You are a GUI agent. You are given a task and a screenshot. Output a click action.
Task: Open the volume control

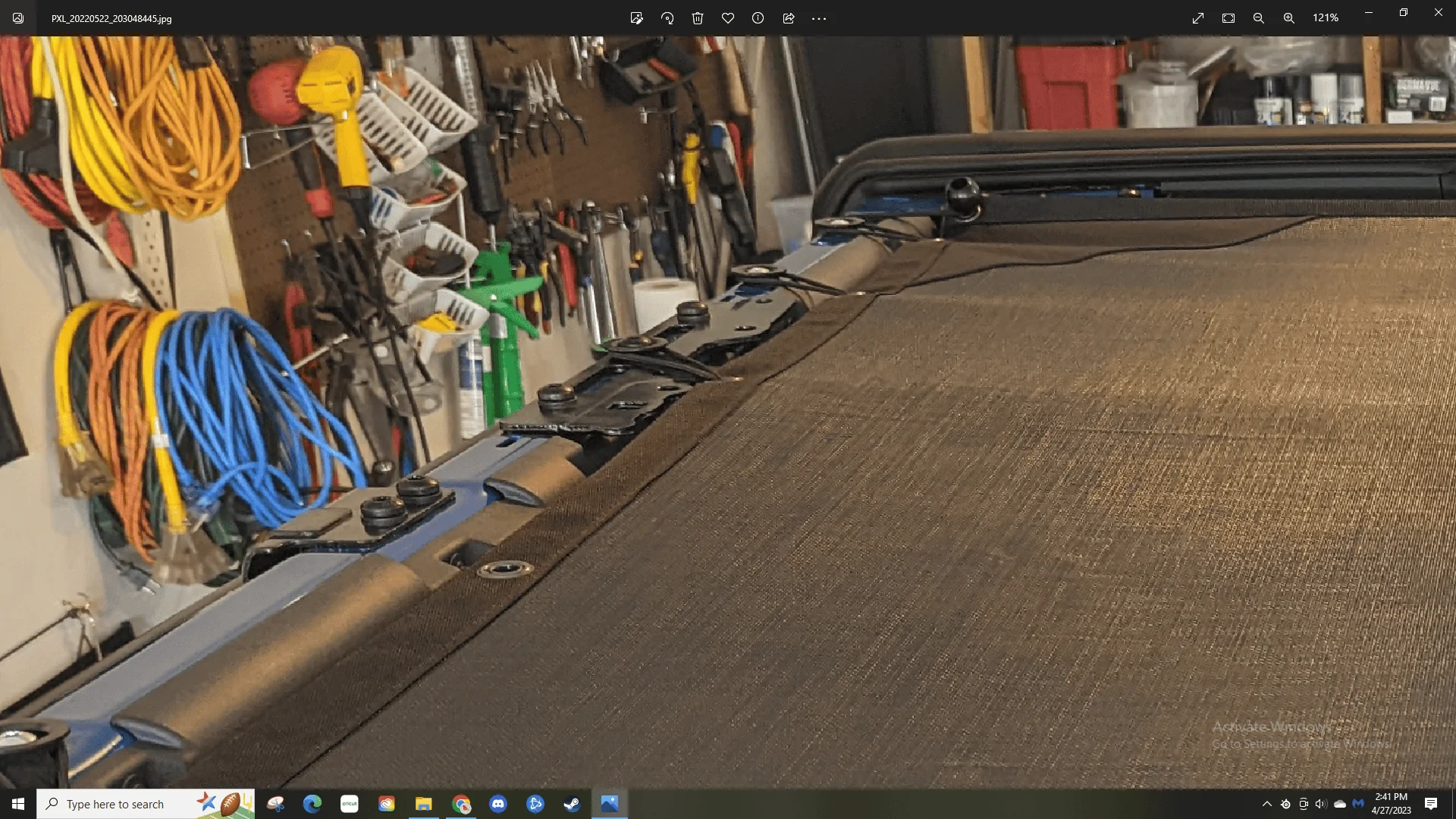(x=1322, y=804)
